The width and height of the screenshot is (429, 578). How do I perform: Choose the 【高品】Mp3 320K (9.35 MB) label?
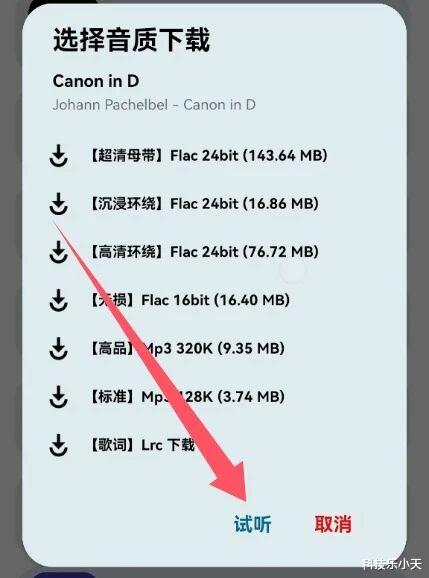tap(187, 348)
